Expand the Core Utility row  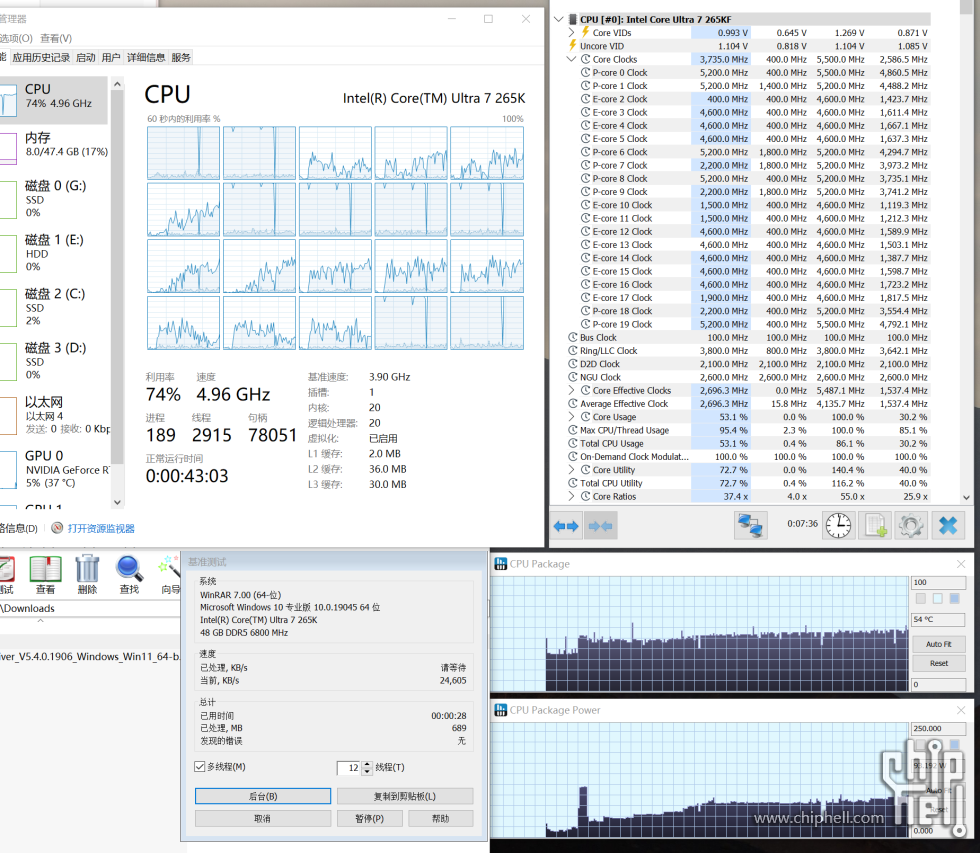(x=571, y=470)
